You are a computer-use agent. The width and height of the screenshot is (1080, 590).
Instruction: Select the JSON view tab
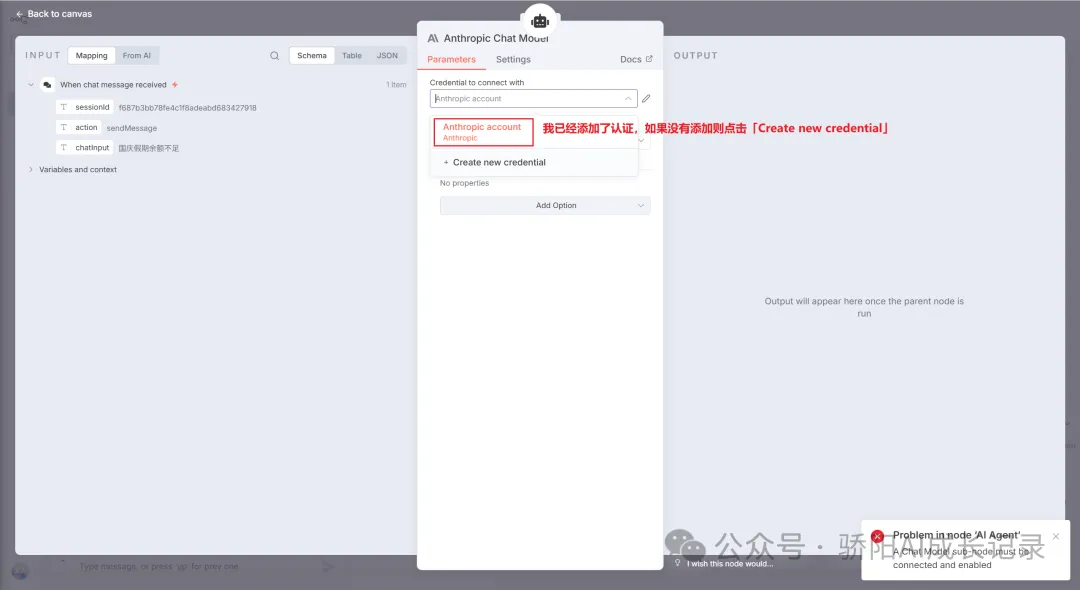tap(387, 56)
